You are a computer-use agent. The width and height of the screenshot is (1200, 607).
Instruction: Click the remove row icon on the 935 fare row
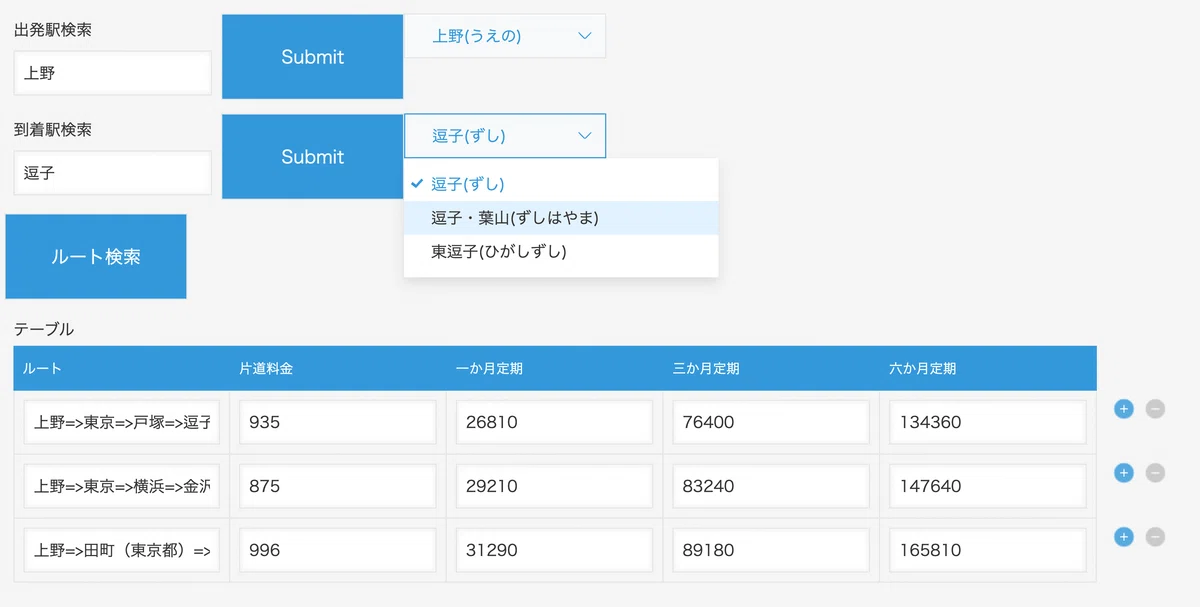(x=1155, y=409)
